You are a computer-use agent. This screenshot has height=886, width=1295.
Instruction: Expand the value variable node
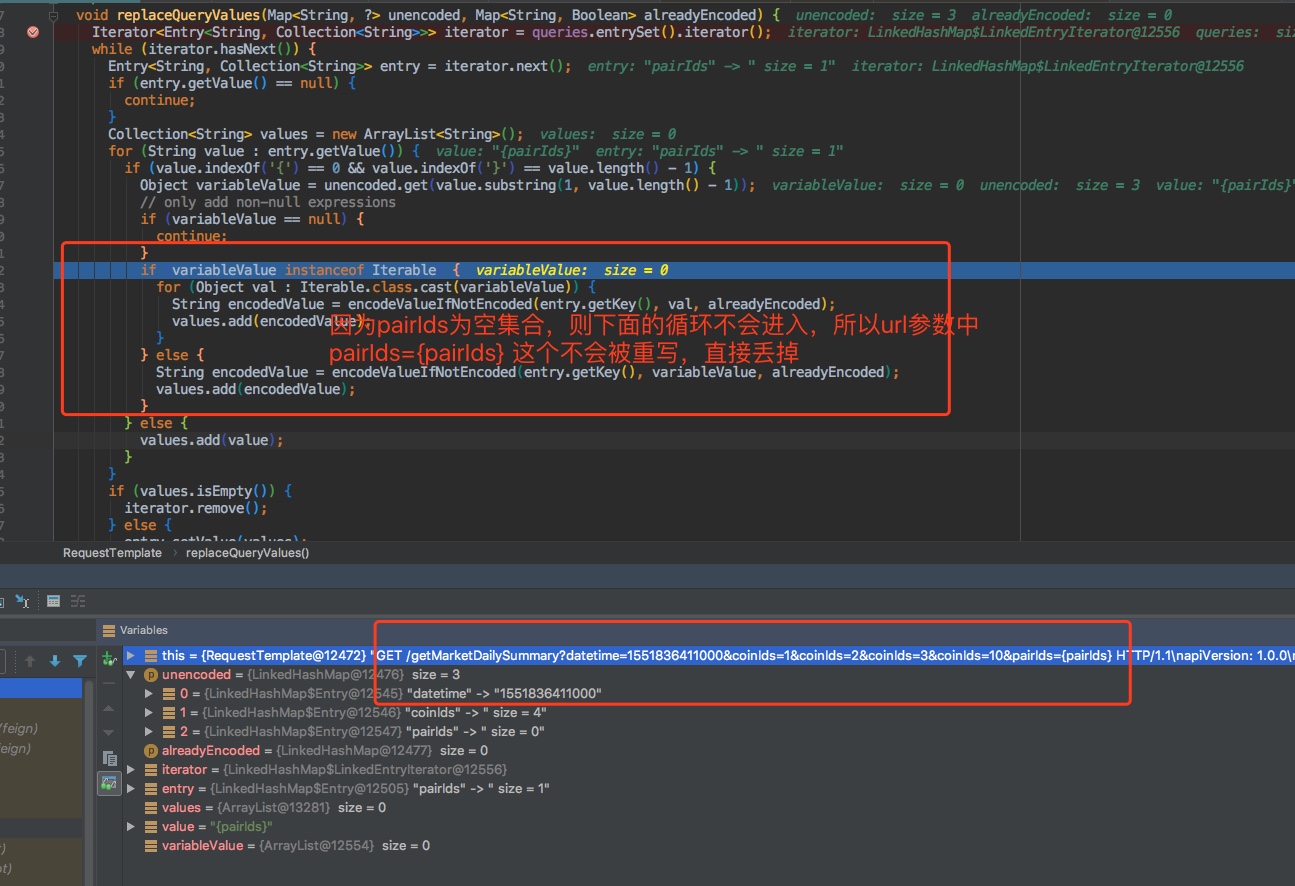click(x=131, y=826)
